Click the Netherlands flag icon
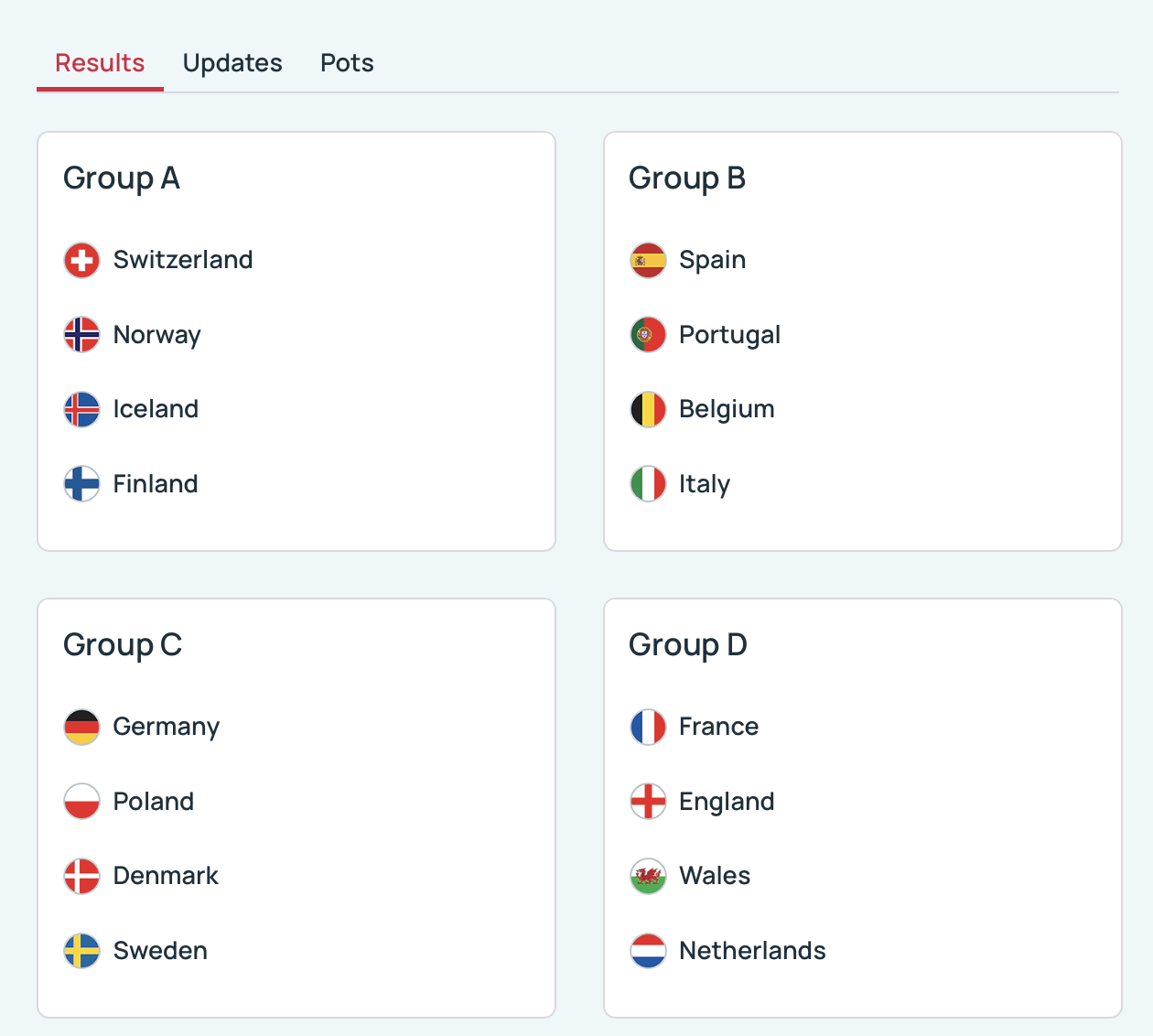 click(x=648, y=951)
